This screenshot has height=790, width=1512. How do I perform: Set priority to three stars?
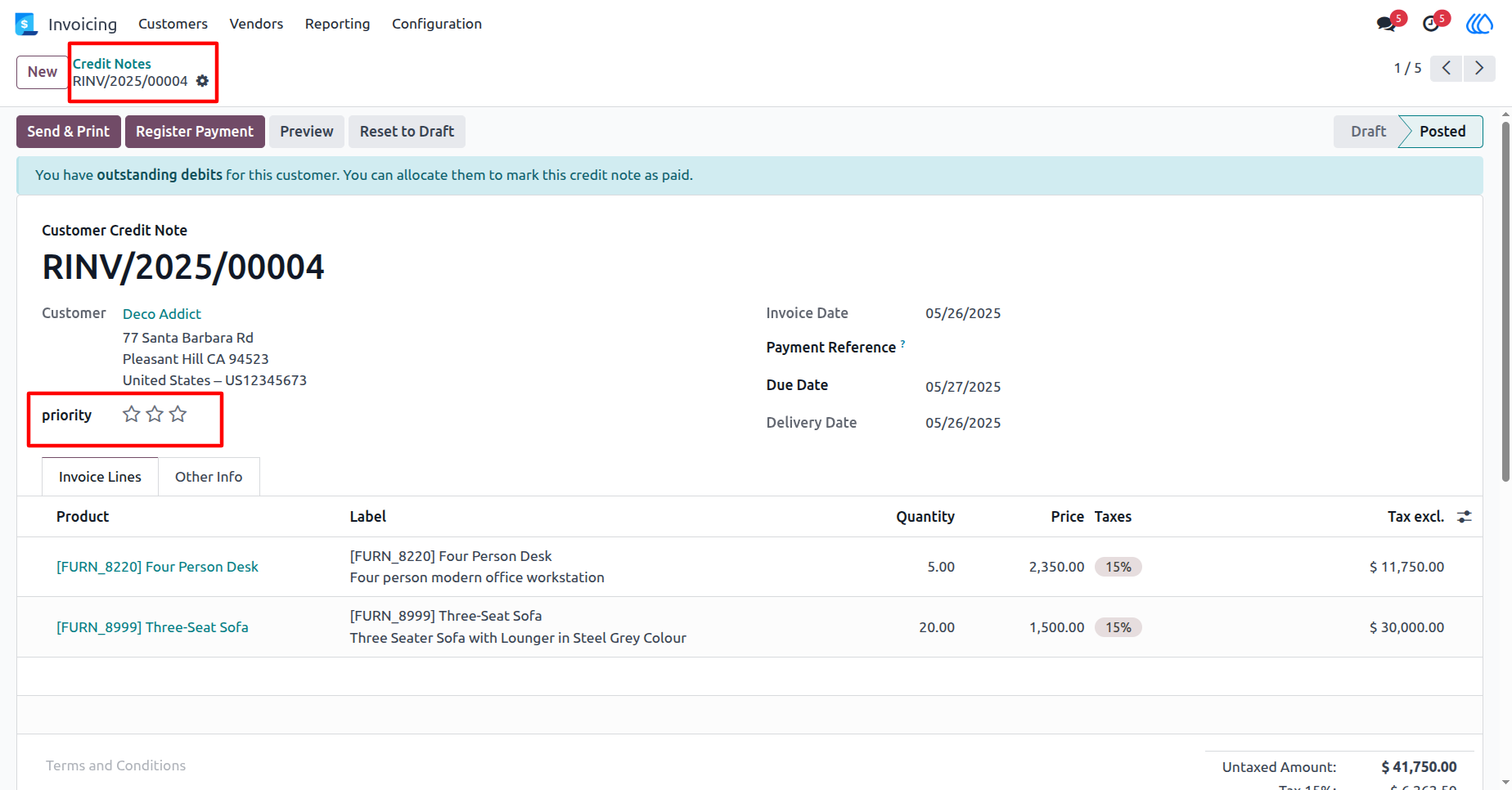coord(178,415)
